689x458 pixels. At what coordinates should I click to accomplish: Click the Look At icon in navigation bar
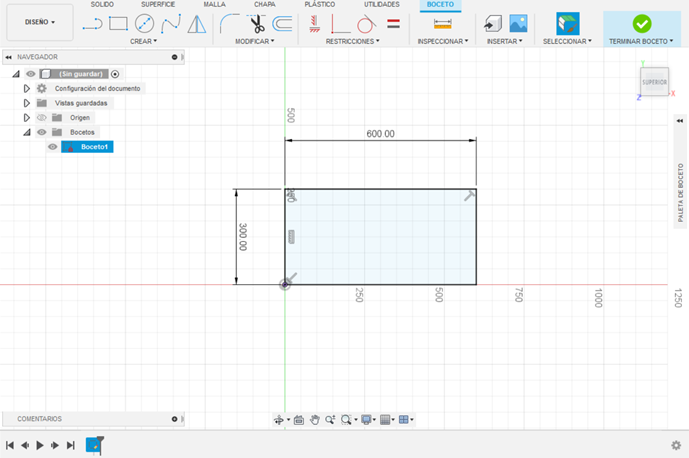click(299, 420)
